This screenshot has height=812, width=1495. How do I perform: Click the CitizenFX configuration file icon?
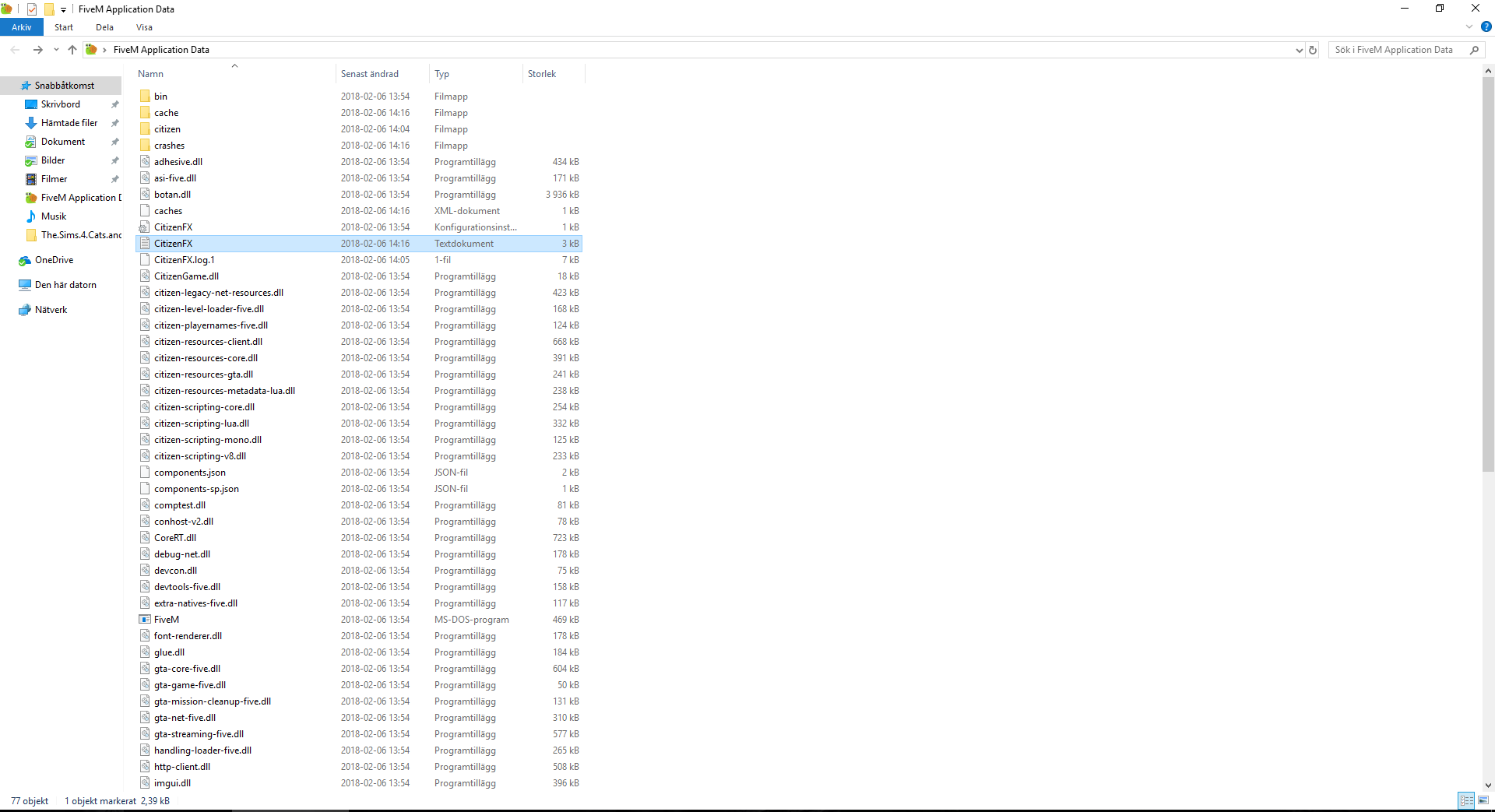pos(145,227)
